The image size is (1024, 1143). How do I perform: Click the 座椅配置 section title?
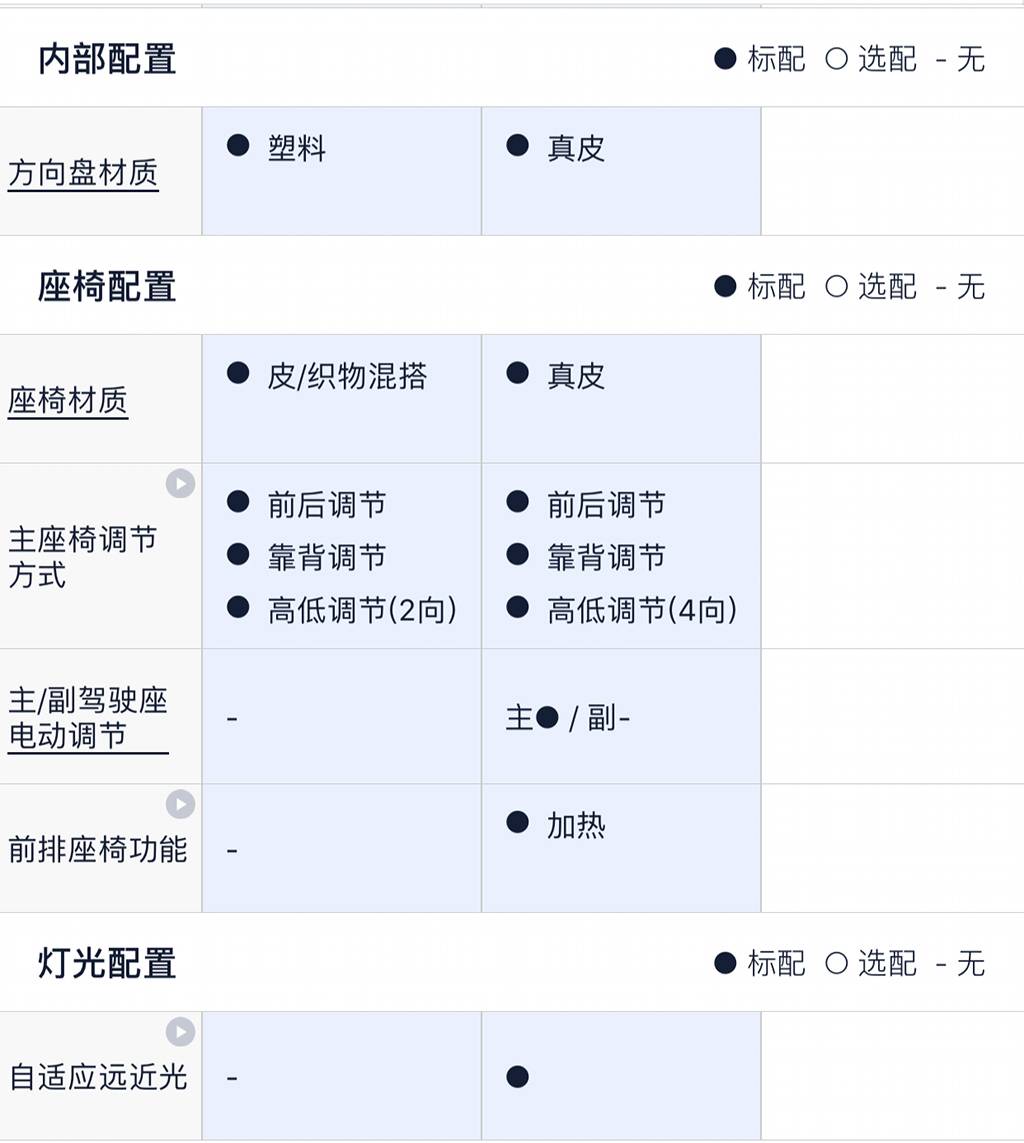(107, 287)
